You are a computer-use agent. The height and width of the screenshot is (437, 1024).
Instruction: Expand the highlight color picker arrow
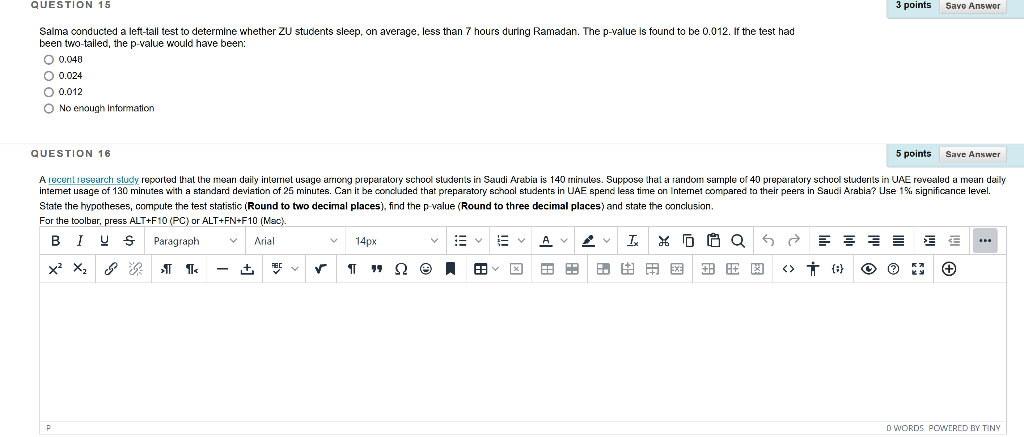click(606, 241)
